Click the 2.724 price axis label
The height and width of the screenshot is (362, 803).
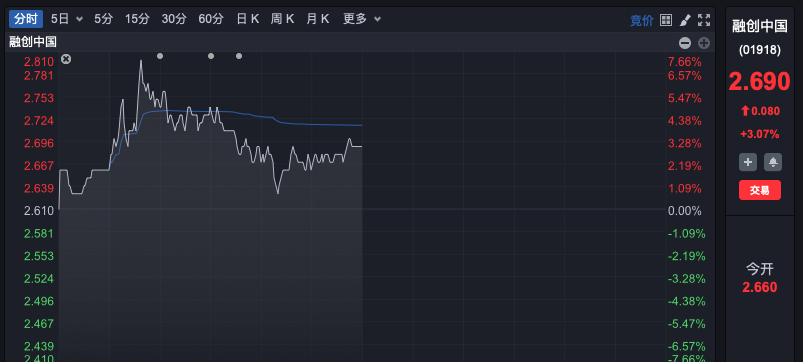[x=39, y=120]
